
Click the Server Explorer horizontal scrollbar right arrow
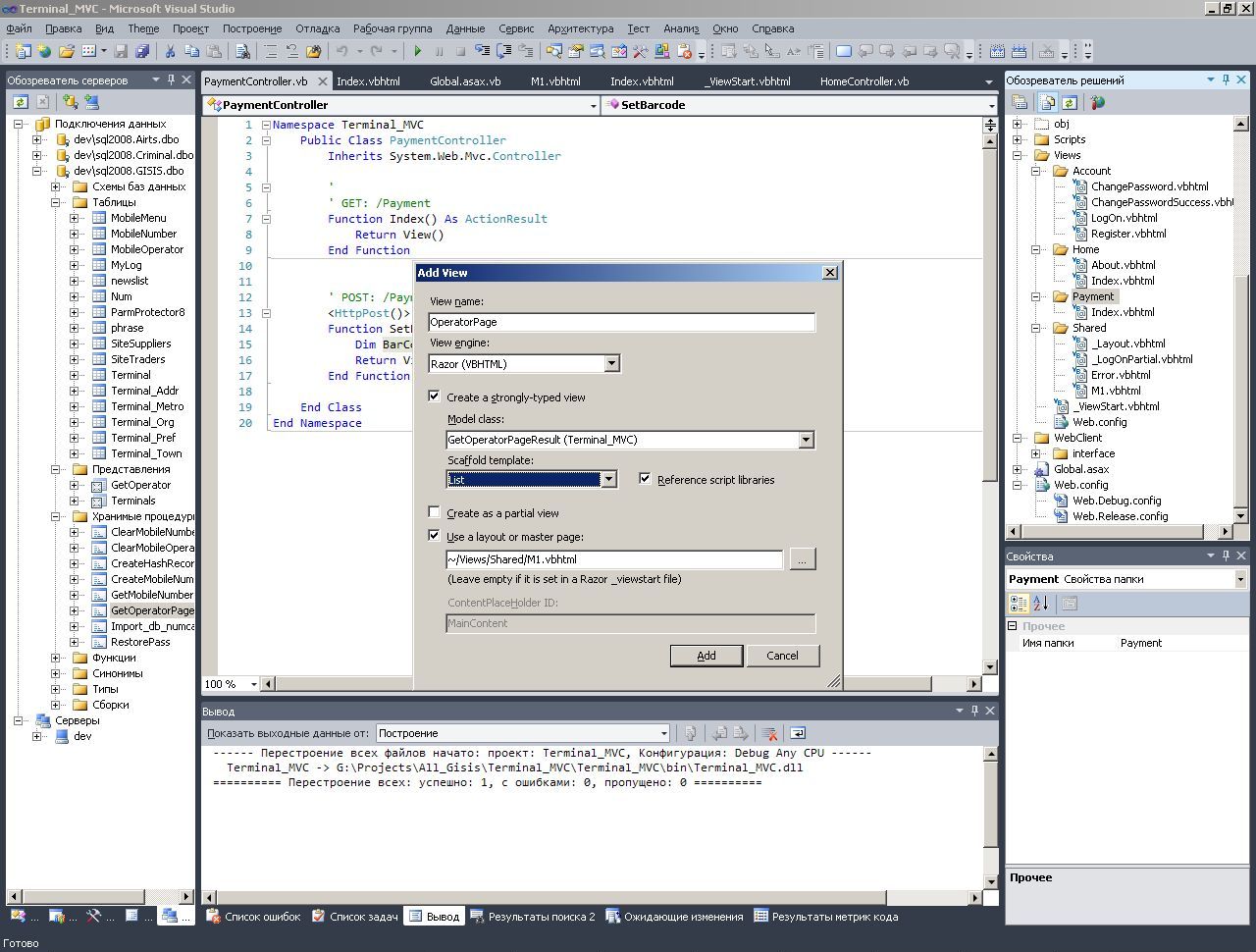[x=187, y=895]
